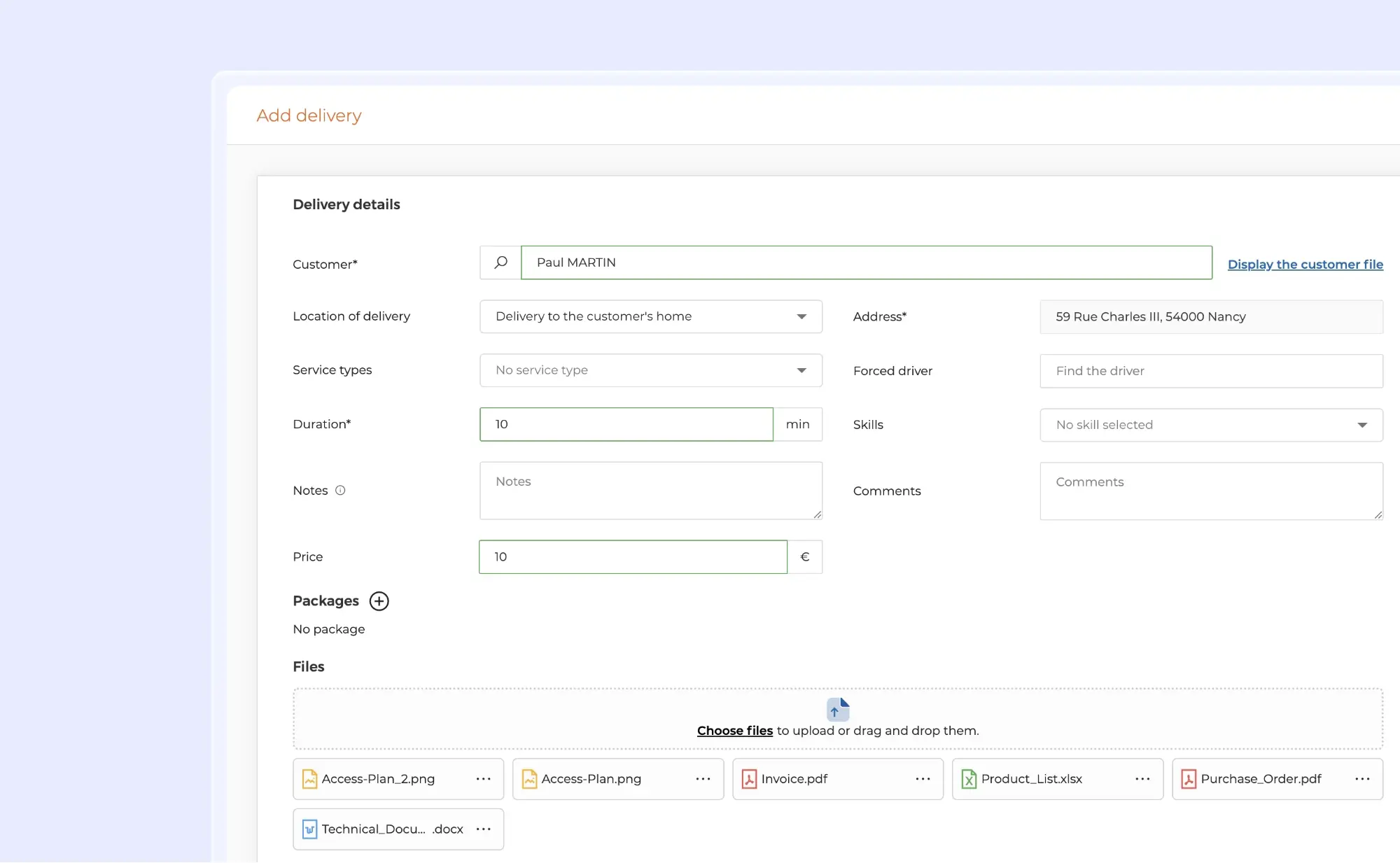
Task: Click the customer search magnifier icon
Action: [x=500, y=262]
